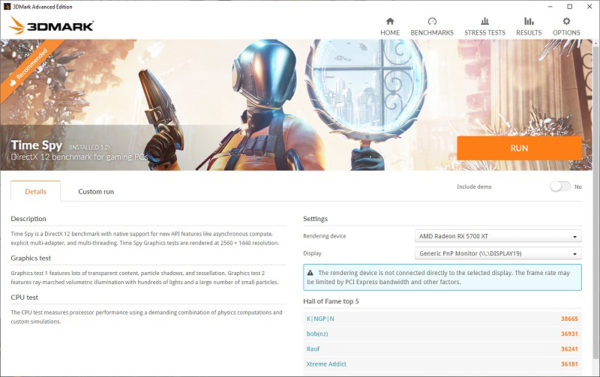Open the Options gear icon
600x377 pixels.
pyautogui.click(x=566, y=21)
